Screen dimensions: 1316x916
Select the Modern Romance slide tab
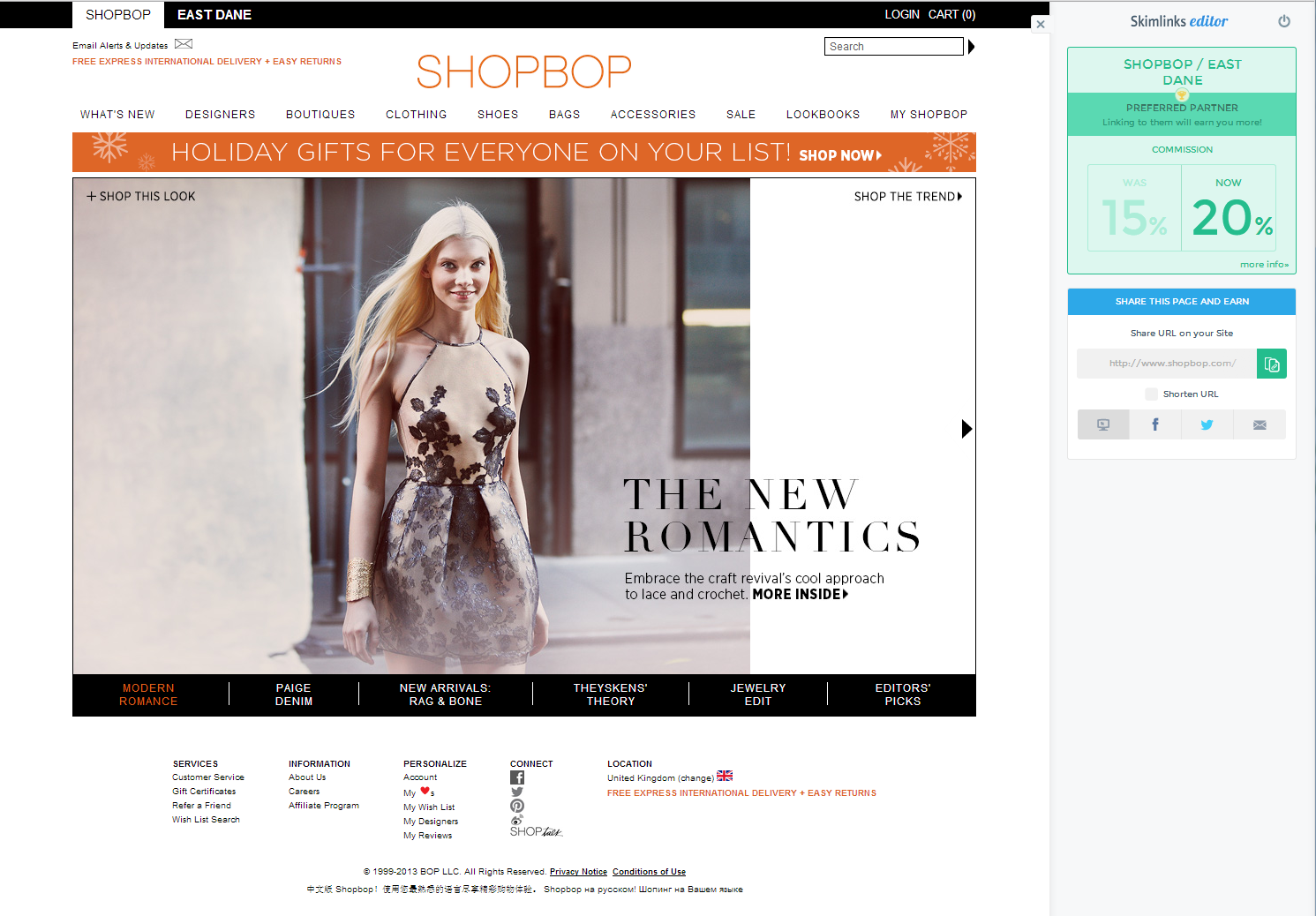click(x=148, y=695)
